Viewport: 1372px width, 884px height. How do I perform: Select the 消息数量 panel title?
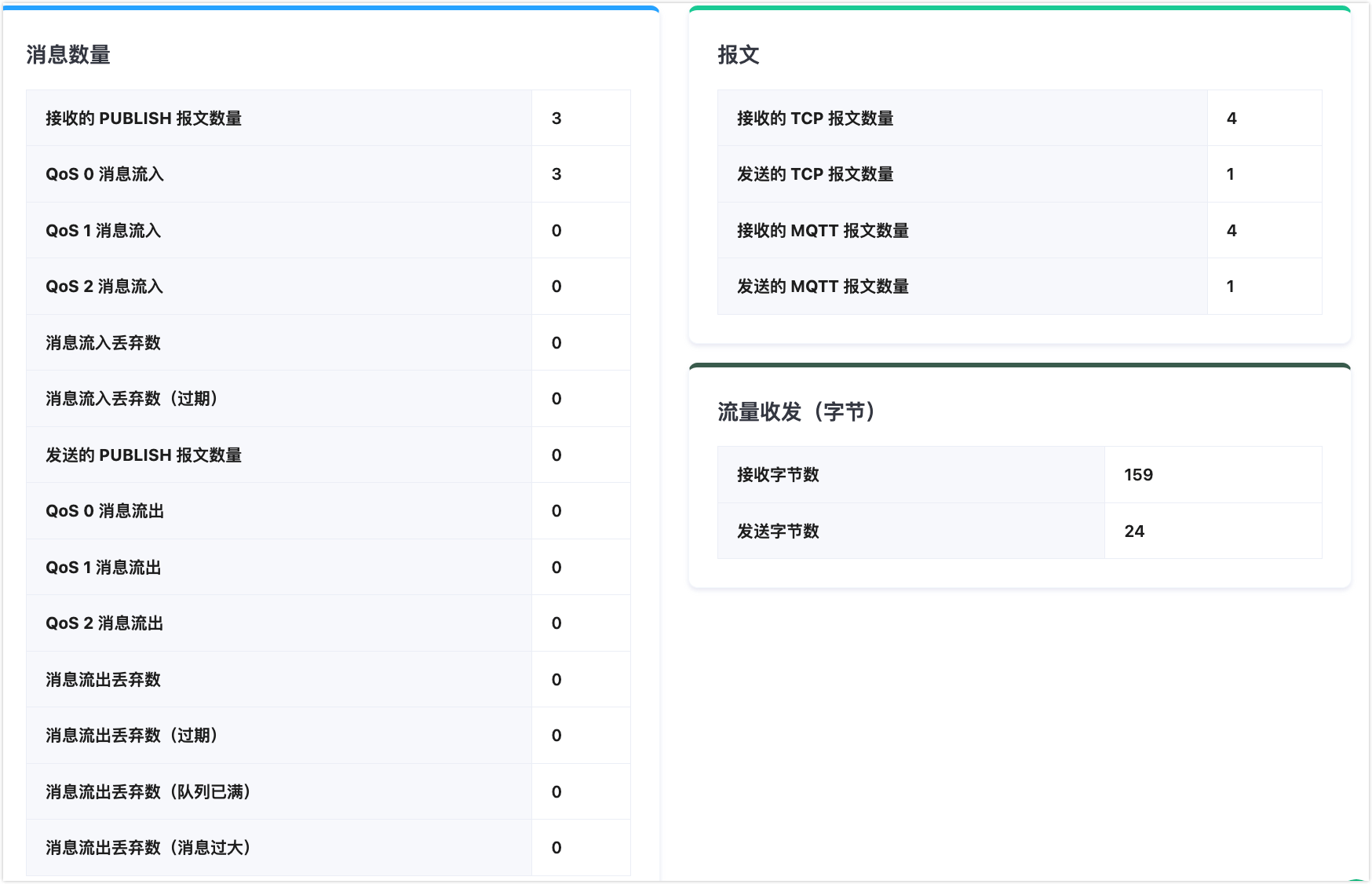pyautogui.click(x=69, y=55)
